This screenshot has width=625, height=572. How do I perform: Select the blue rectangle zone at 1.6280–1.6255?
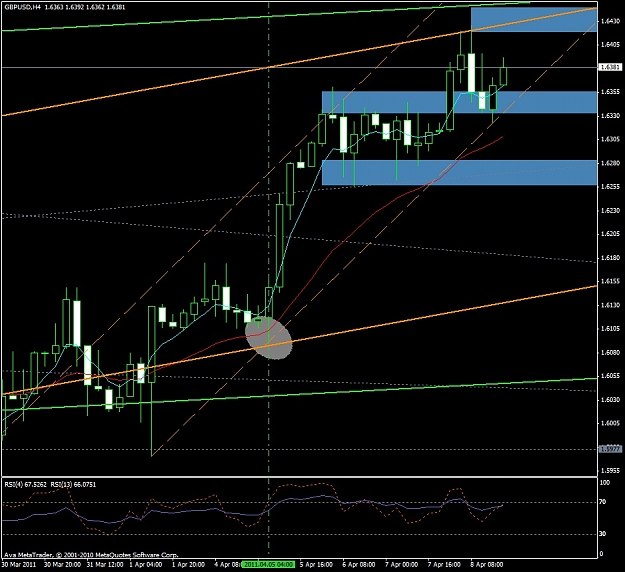point(459,173)
